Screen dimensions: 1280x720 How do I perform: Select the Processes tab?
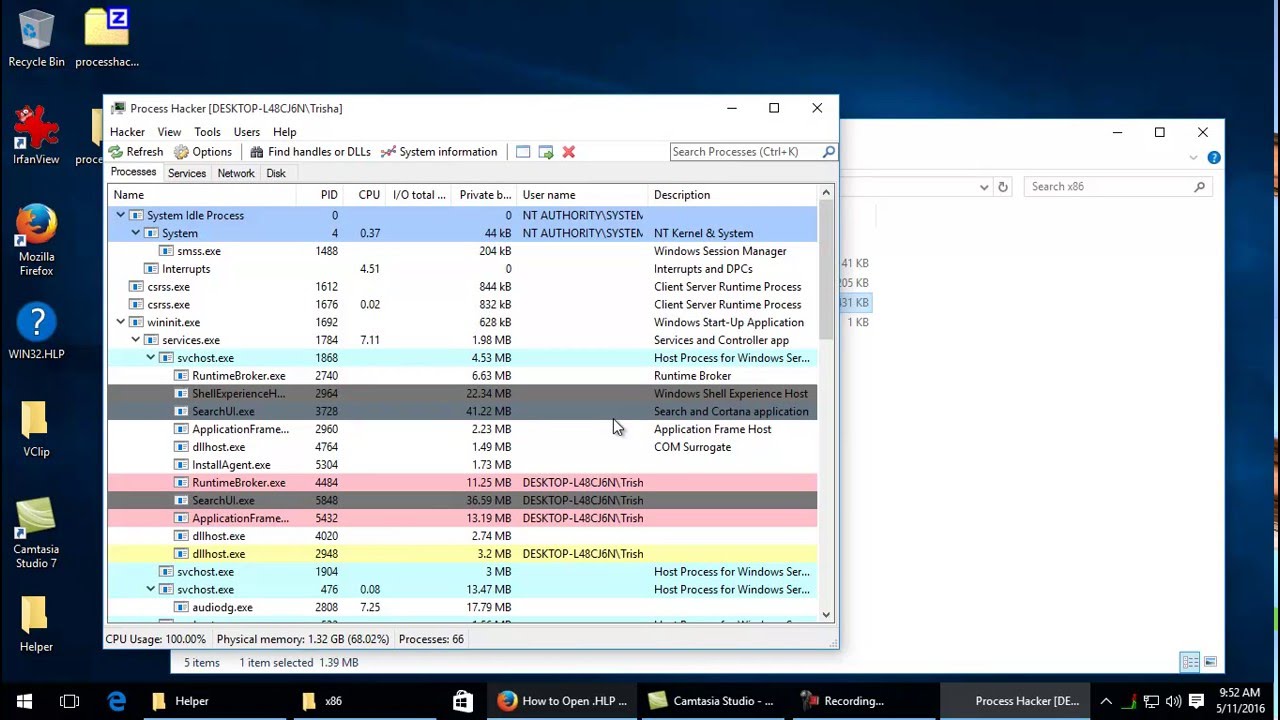pos(133,172)
